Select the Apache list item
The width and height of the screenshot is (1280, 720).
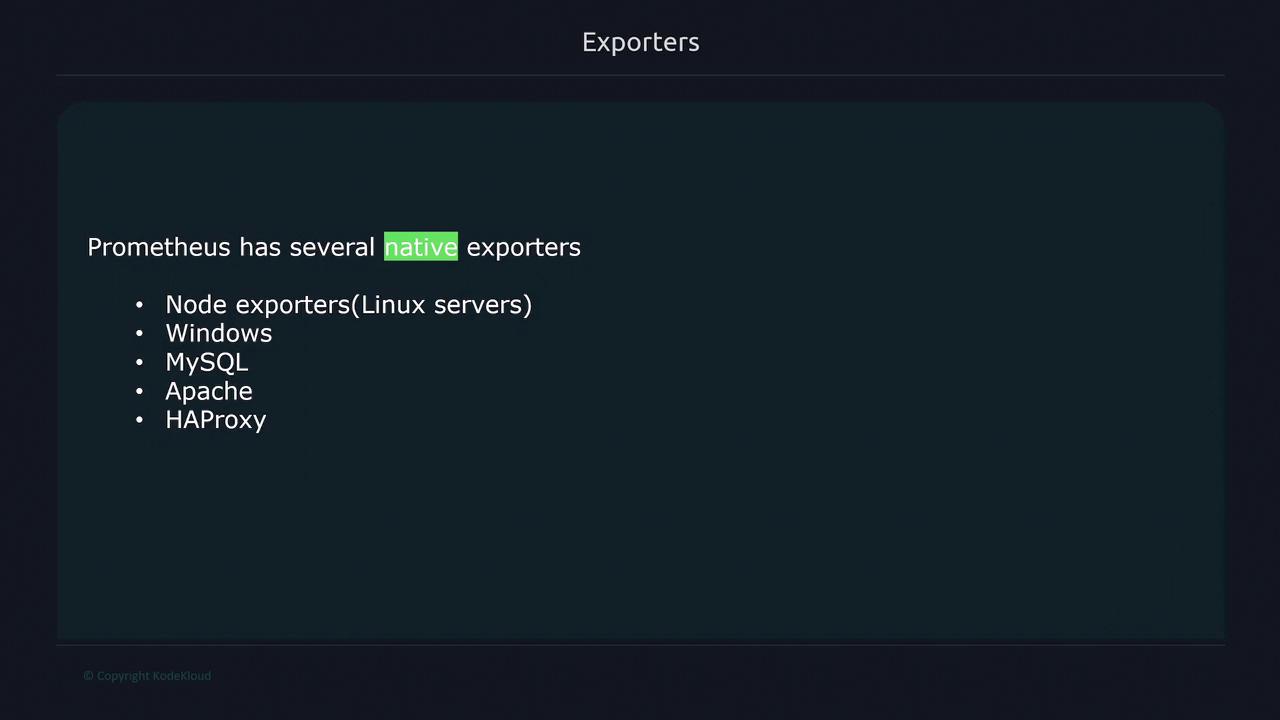tap(208, 391)
